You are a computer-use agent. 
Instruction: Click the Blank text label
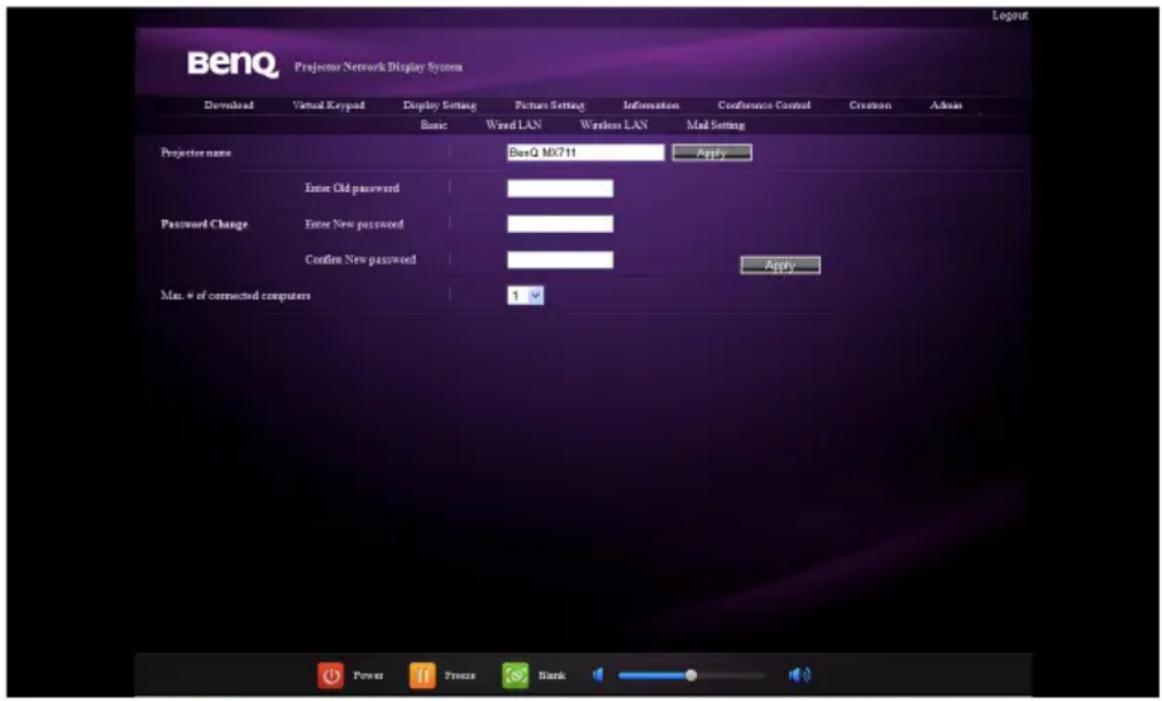551,676
